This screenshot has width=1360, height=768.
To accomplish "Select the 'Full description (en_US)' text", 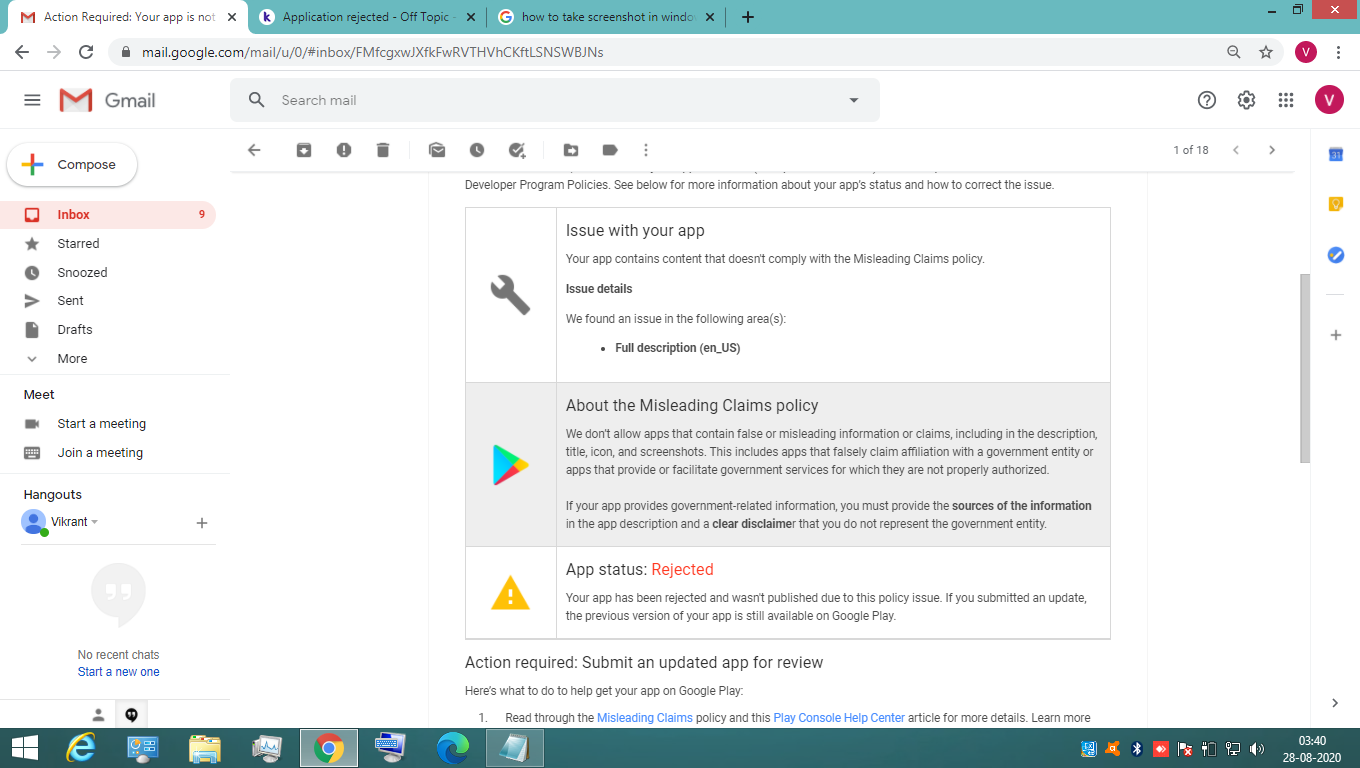I will 678,348.
